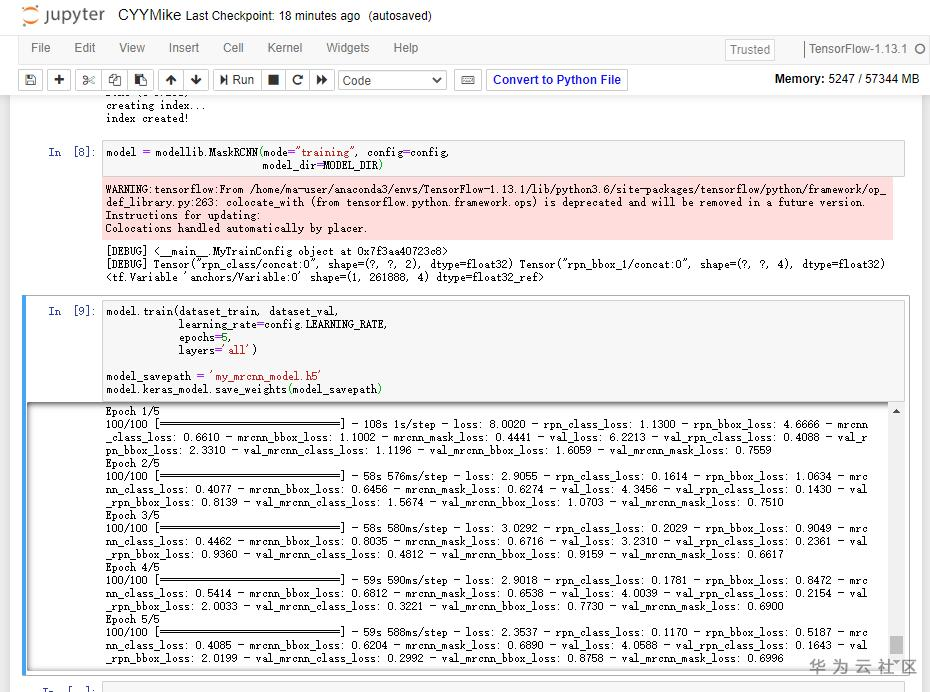Viewport: 930px width, 692px height.
Task: Click the TensorFlow-1.13.1 kernel name
Action: click(x=857, y=49)
